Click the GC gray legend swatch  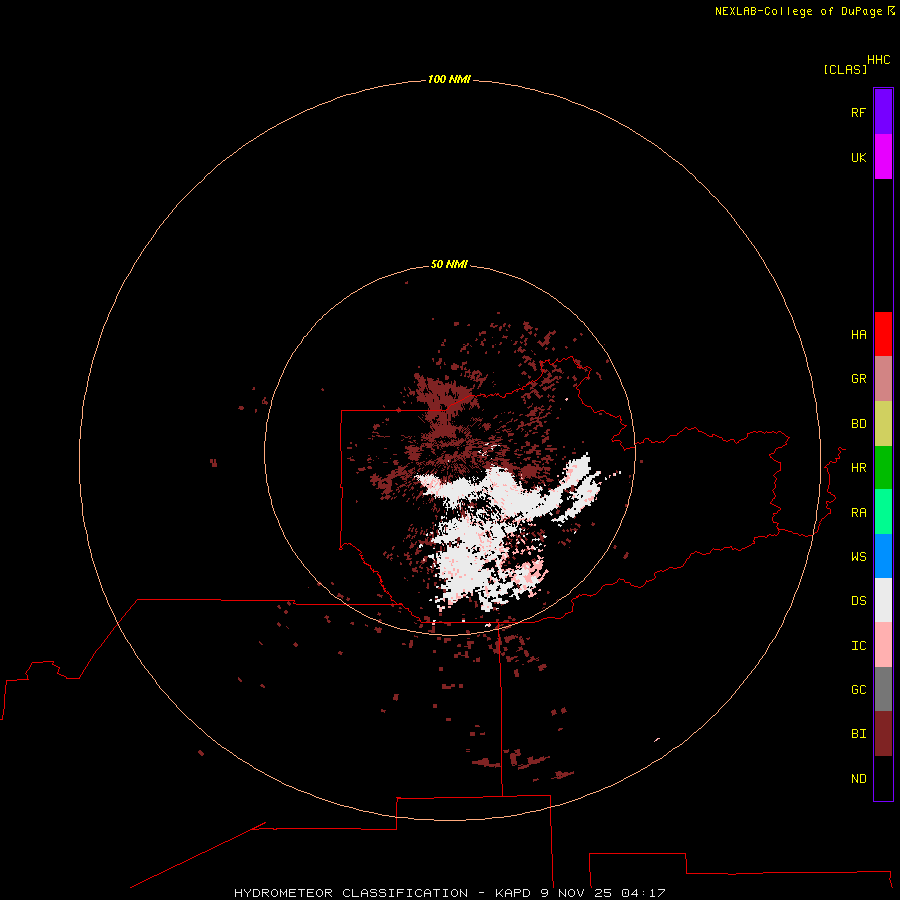(x=883, y=689)
